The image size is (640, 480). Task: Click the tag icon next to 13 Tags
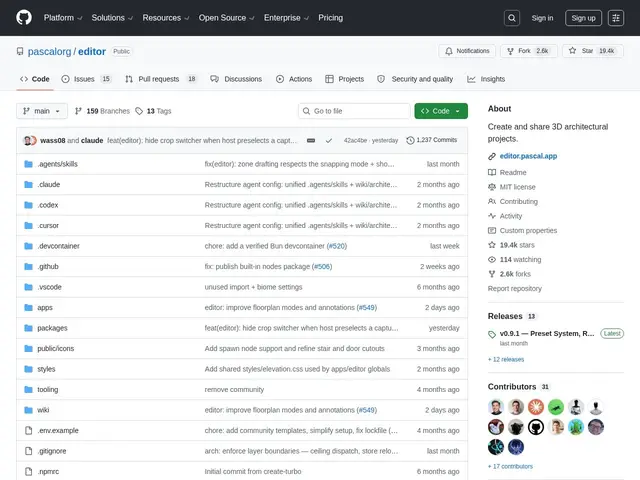point(139,111)
